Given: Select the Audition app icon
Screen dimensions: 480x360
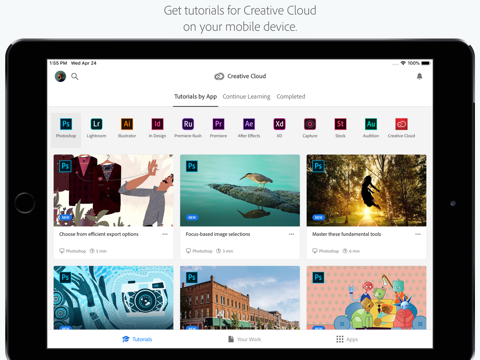Looking at the screenshot, I should pos(371,124).
